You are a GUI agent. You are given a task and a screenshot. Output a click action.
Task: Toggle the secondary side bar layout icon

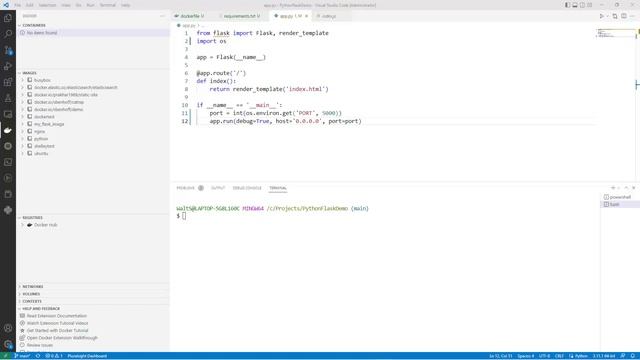tap(582, 5)
